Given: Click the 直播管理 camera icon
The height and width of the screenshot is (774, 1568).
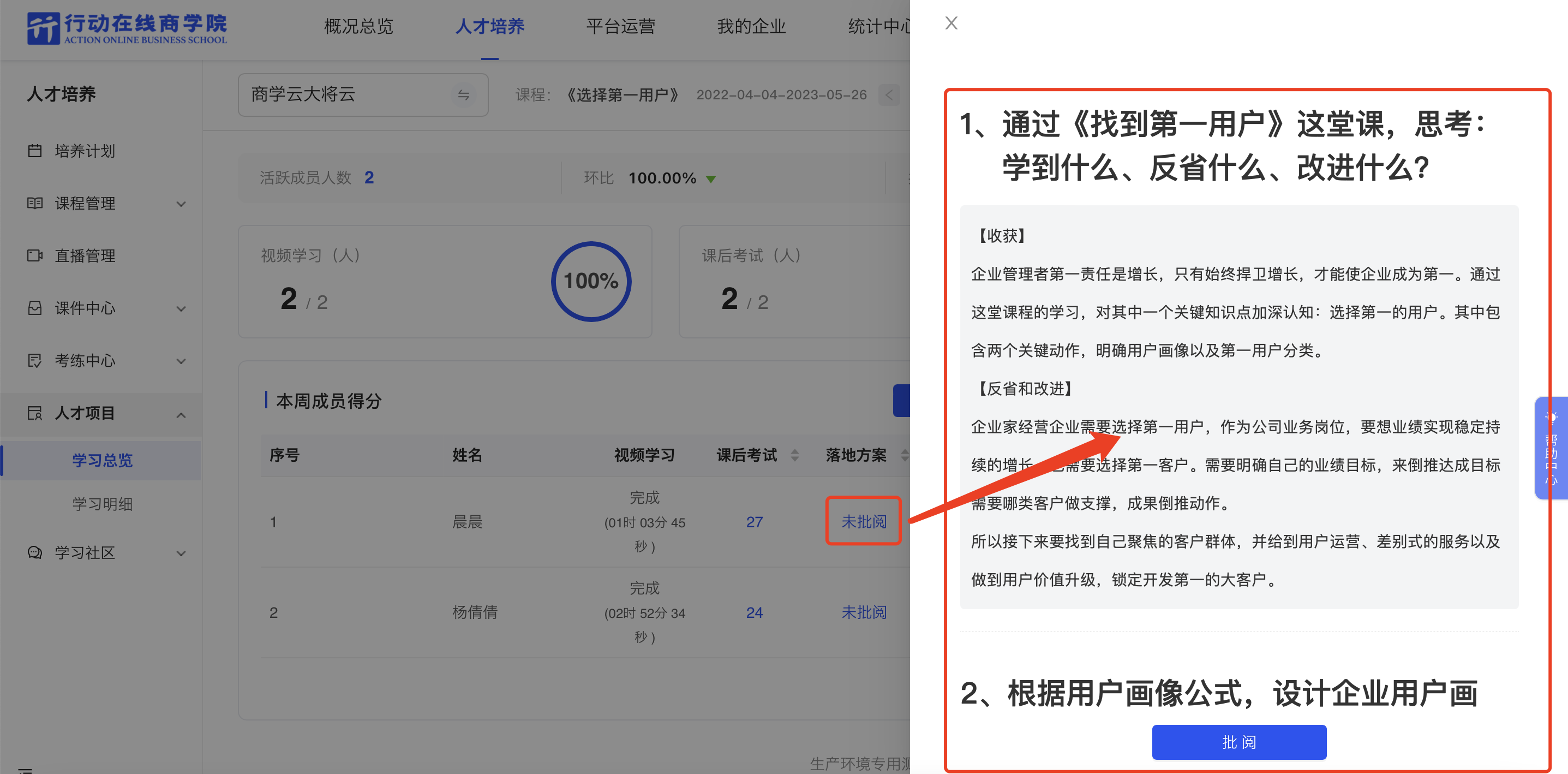Looking at the screenshot, I should pos(35,255).
